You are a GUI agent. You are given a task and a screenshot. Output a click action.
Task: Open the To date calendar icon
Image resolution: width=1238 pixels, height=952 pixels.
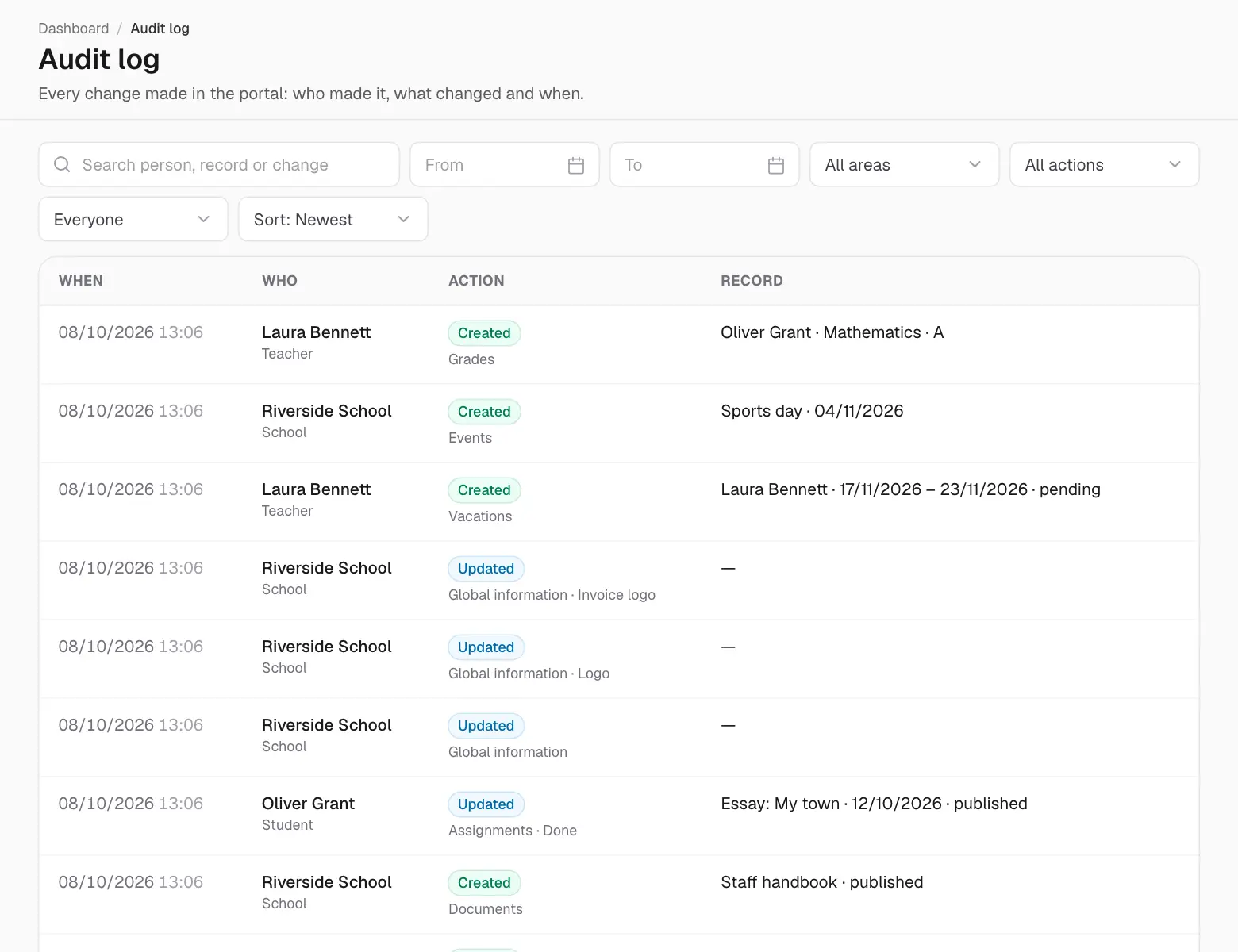click(776, 165)
